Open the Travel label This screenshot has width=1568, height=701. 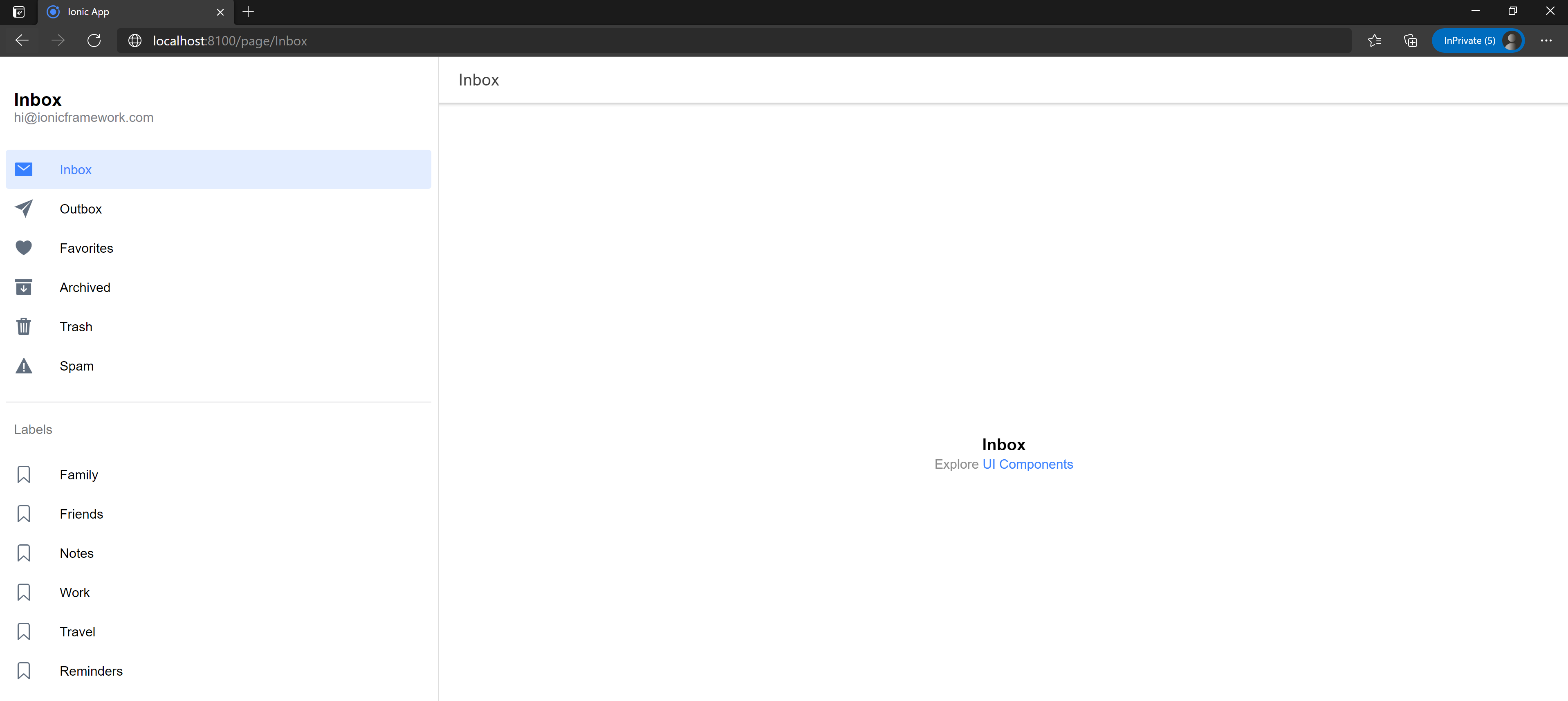click(77, 631)
